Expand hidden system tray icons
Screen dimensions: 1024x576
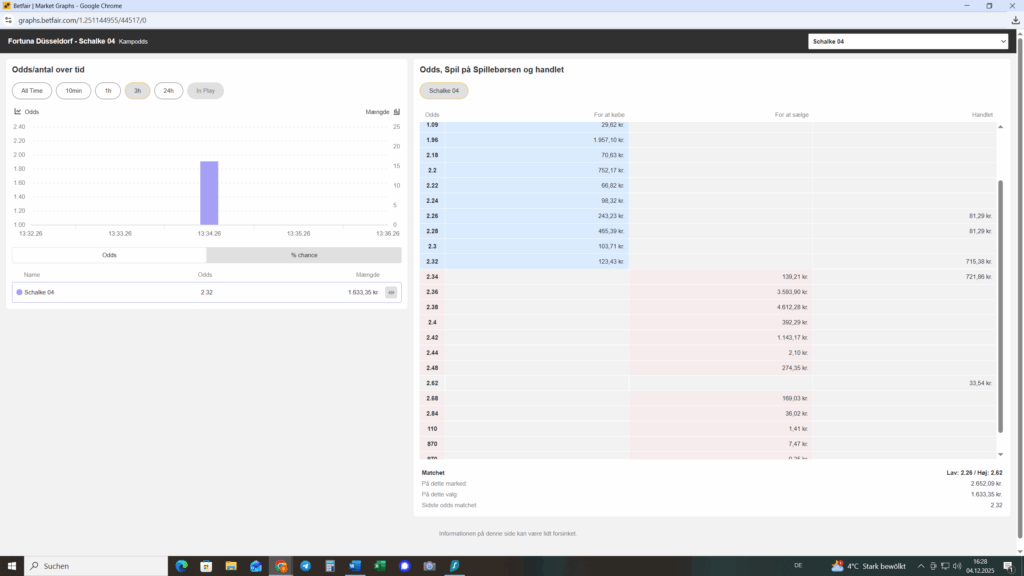click(x=920, y=566)
